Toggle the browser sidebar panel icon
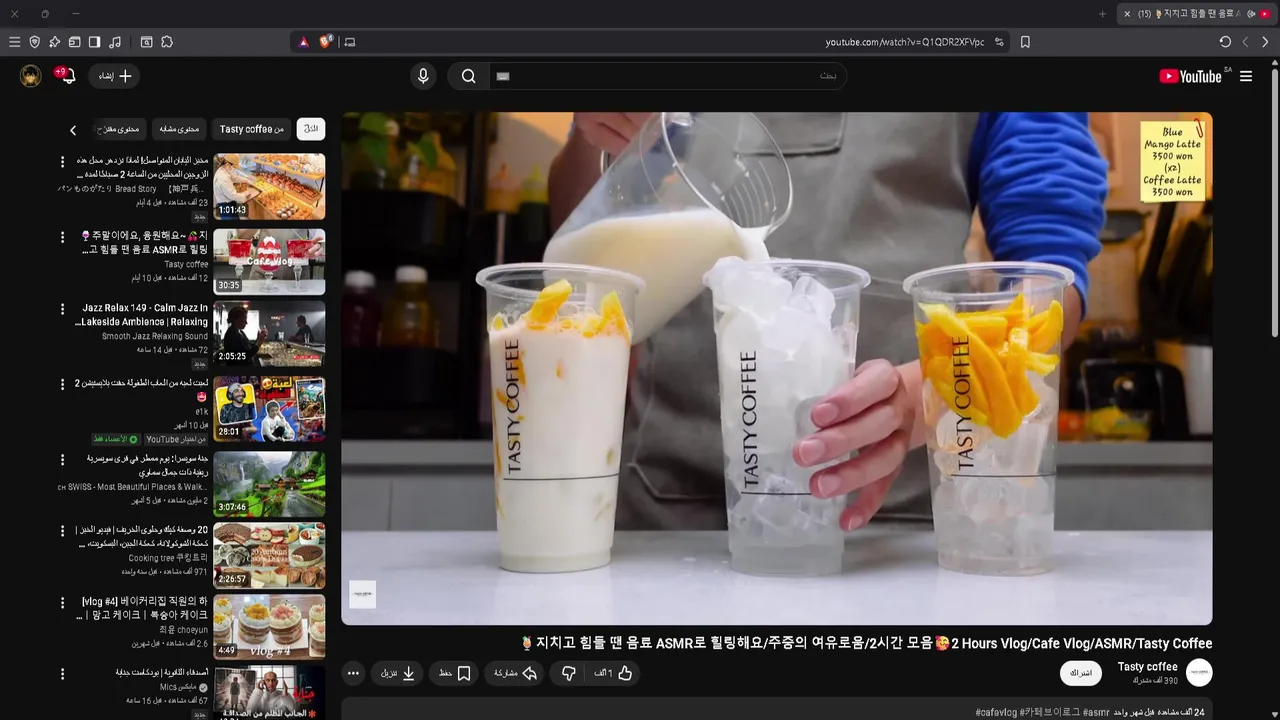The image size is (1280, 720). (x=94, y=42)
